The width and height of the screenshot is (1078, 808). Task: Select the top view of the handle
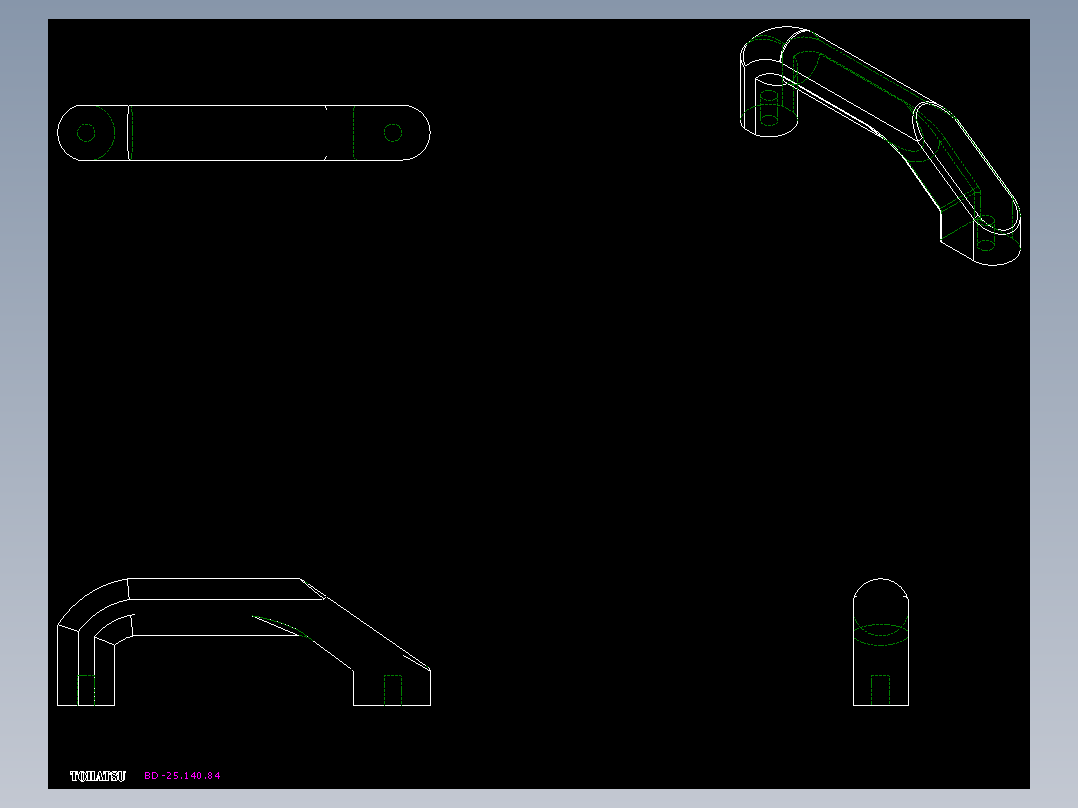(x=243, y=133)
